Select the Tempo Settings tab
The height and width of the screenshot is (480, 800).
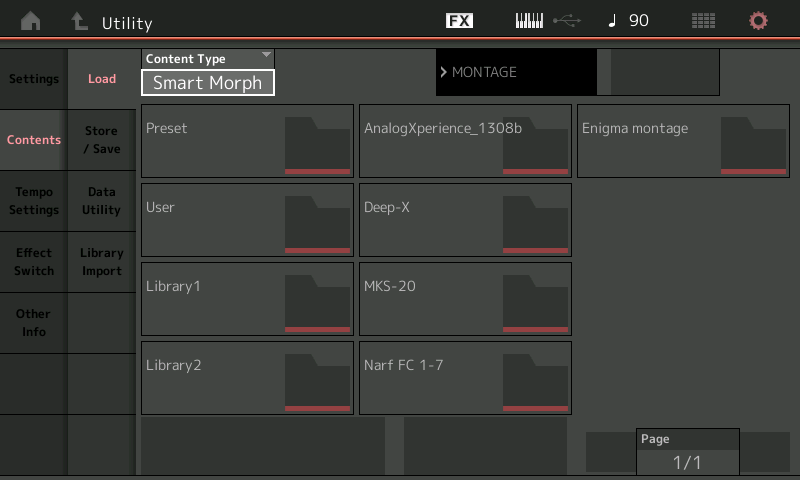pos(34,201)
